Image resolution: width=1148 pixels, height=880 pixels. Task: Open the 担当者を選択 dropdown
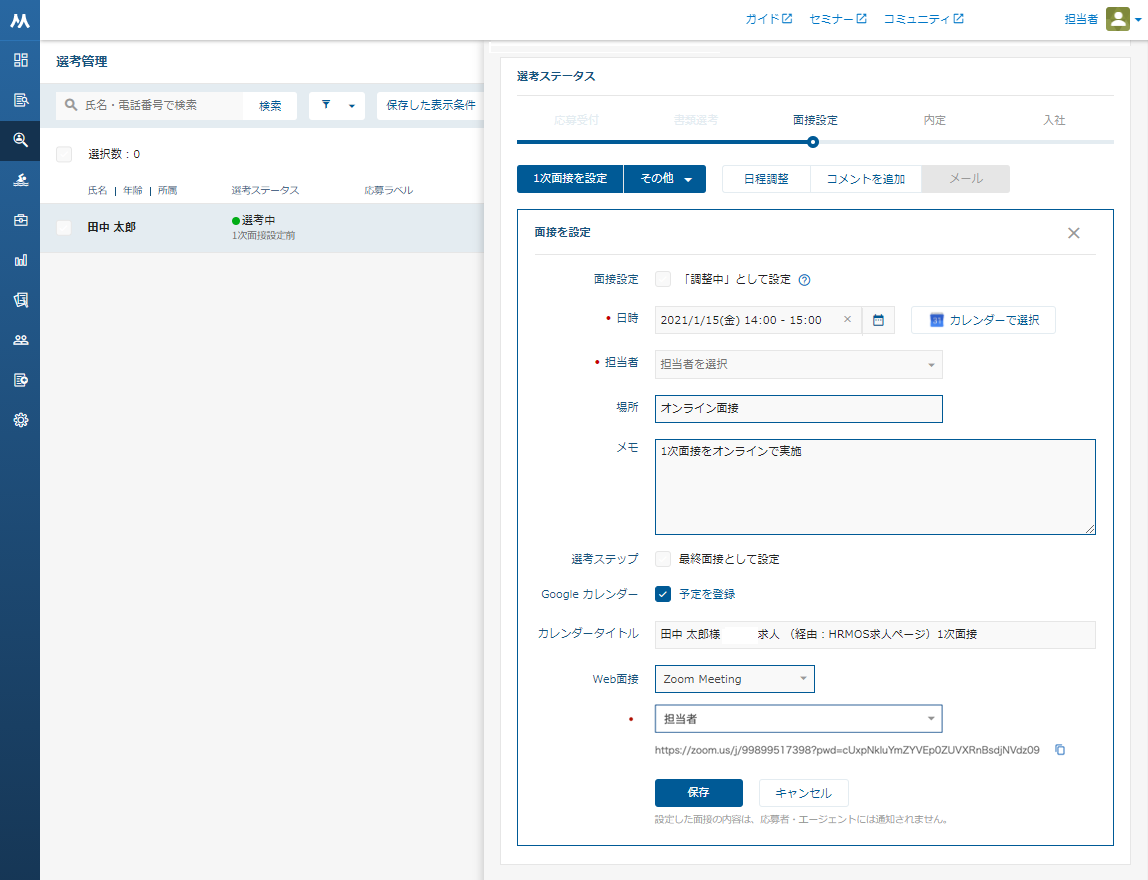pyautogui.click(x=798, y=364)
